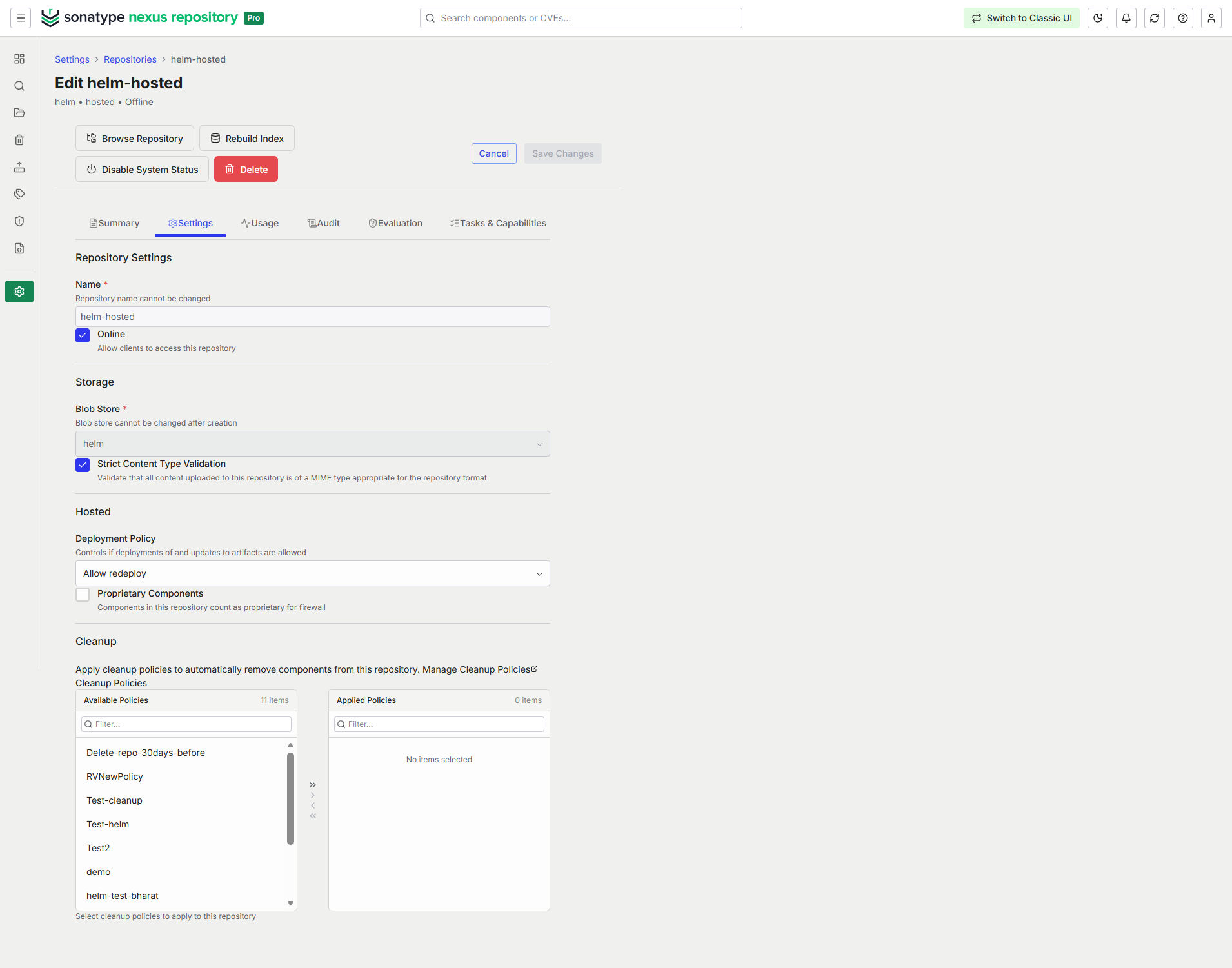
Task: Open the user profile icon
Action: pos(1211,18)
